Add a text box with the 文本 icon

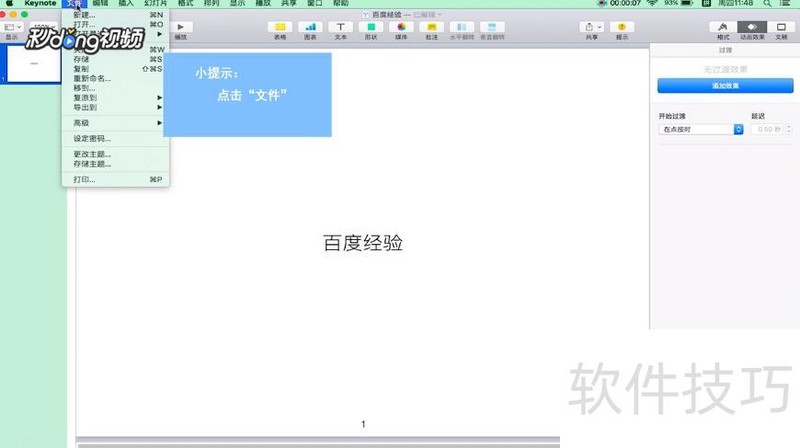point(340,27)
